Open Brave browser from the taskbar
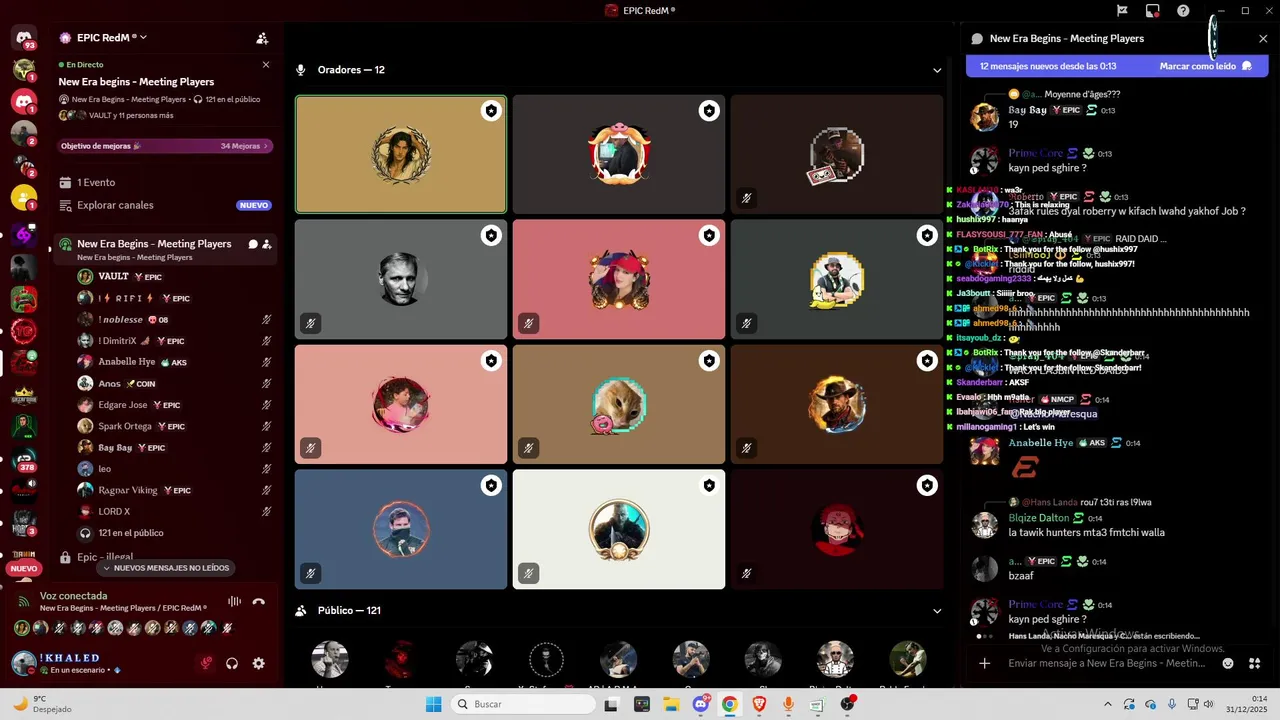The image size is (1280, 720). tap(759, 704)
